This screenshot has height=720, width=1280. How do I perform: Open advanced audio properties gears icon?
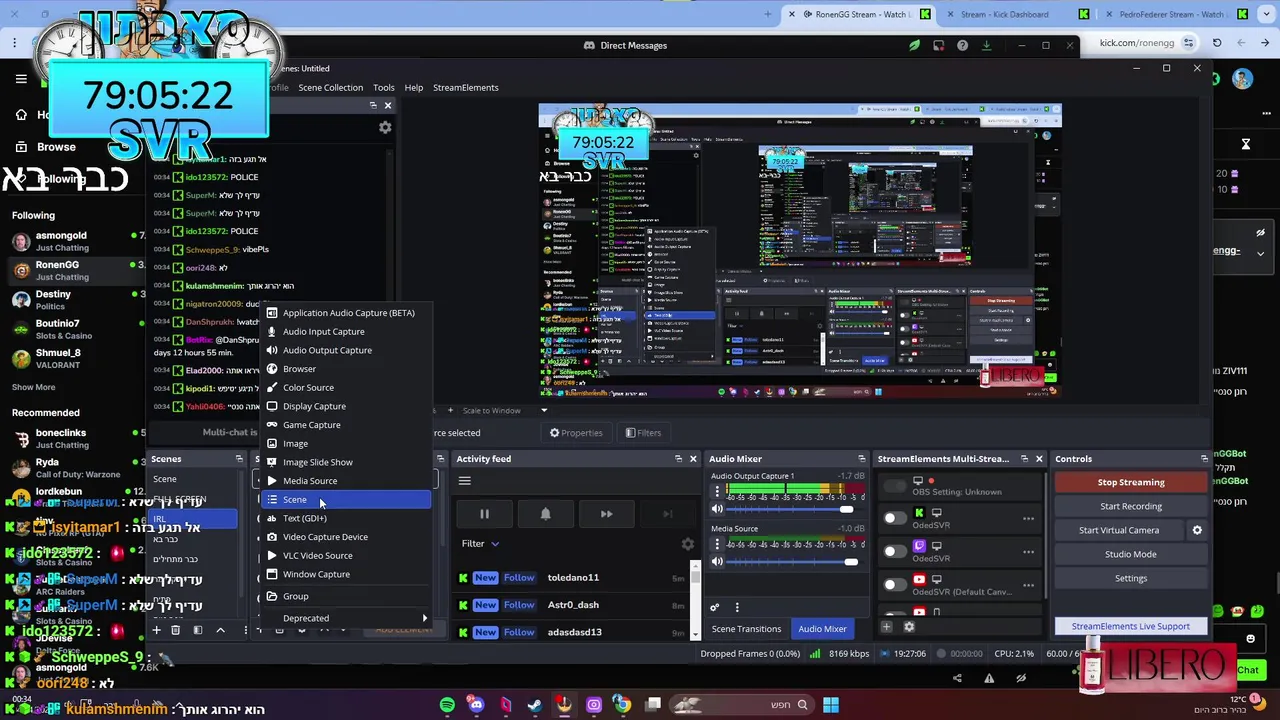point(714,607)
